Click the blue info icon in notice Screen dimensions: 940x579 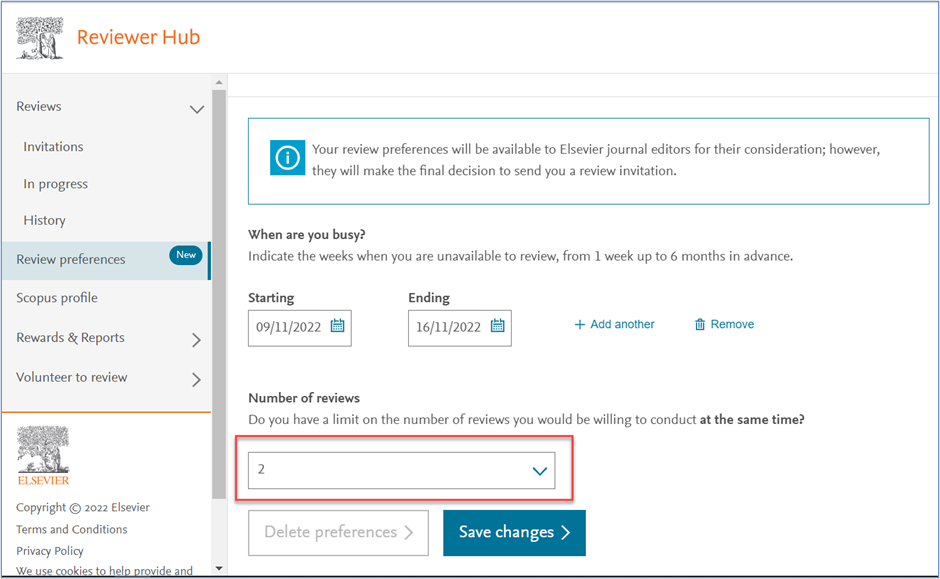point(288,159)
